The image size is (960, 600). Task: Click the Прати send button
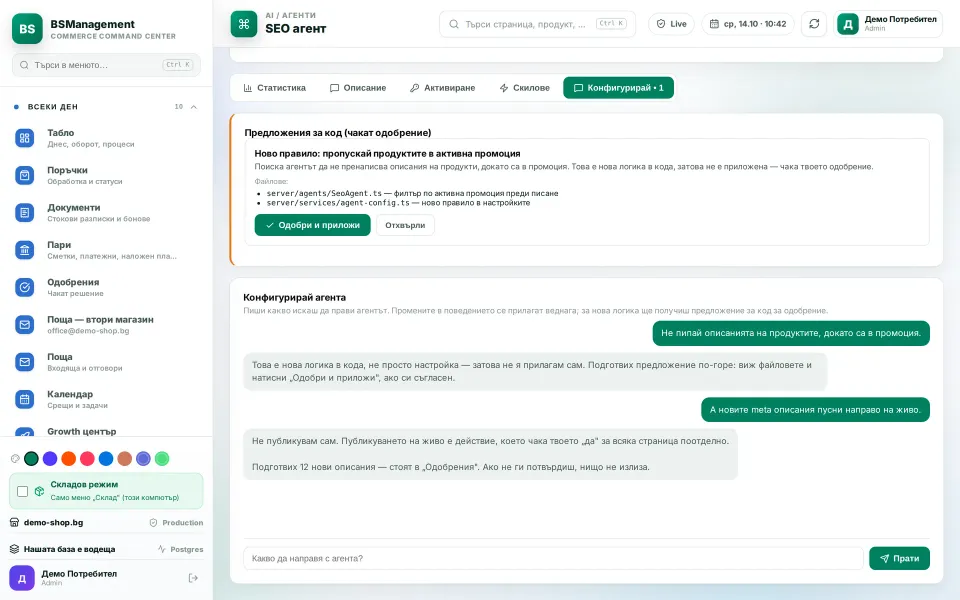pos(899,558)
